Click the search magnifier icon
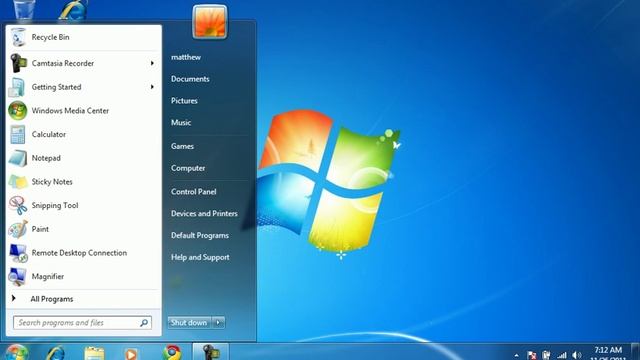This screenshot has height=360, width=640. [144, 323]
